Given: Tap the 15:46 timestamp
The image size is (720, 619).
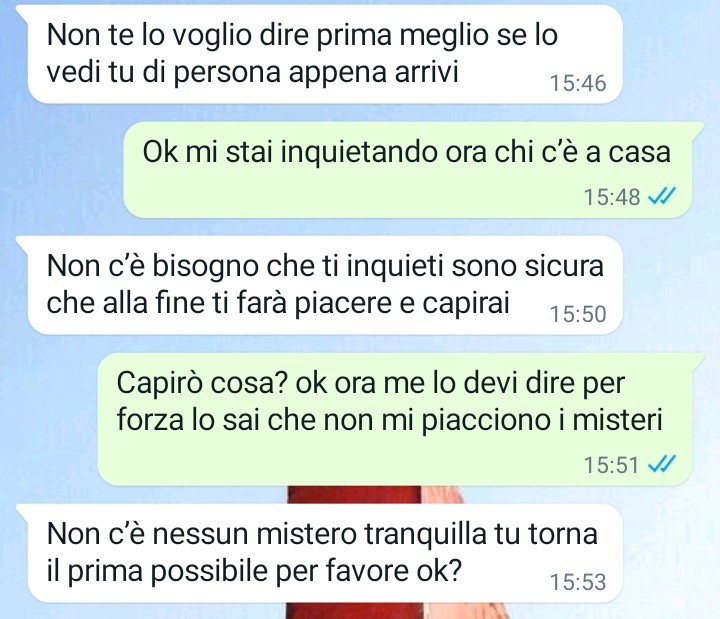Looking at the screenshot, I should (578, 83).
